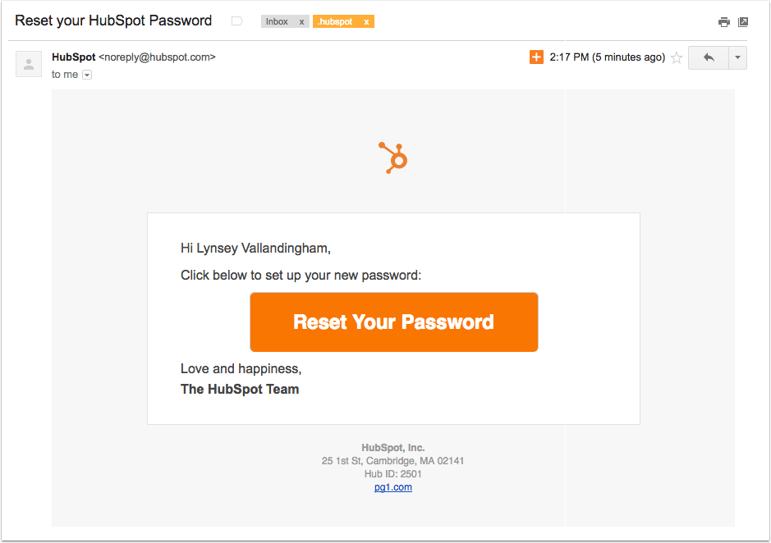771x543 pixels.
Task: Click the importance marker beside subject
Action: pyautogui.click(x=237, y=21)
